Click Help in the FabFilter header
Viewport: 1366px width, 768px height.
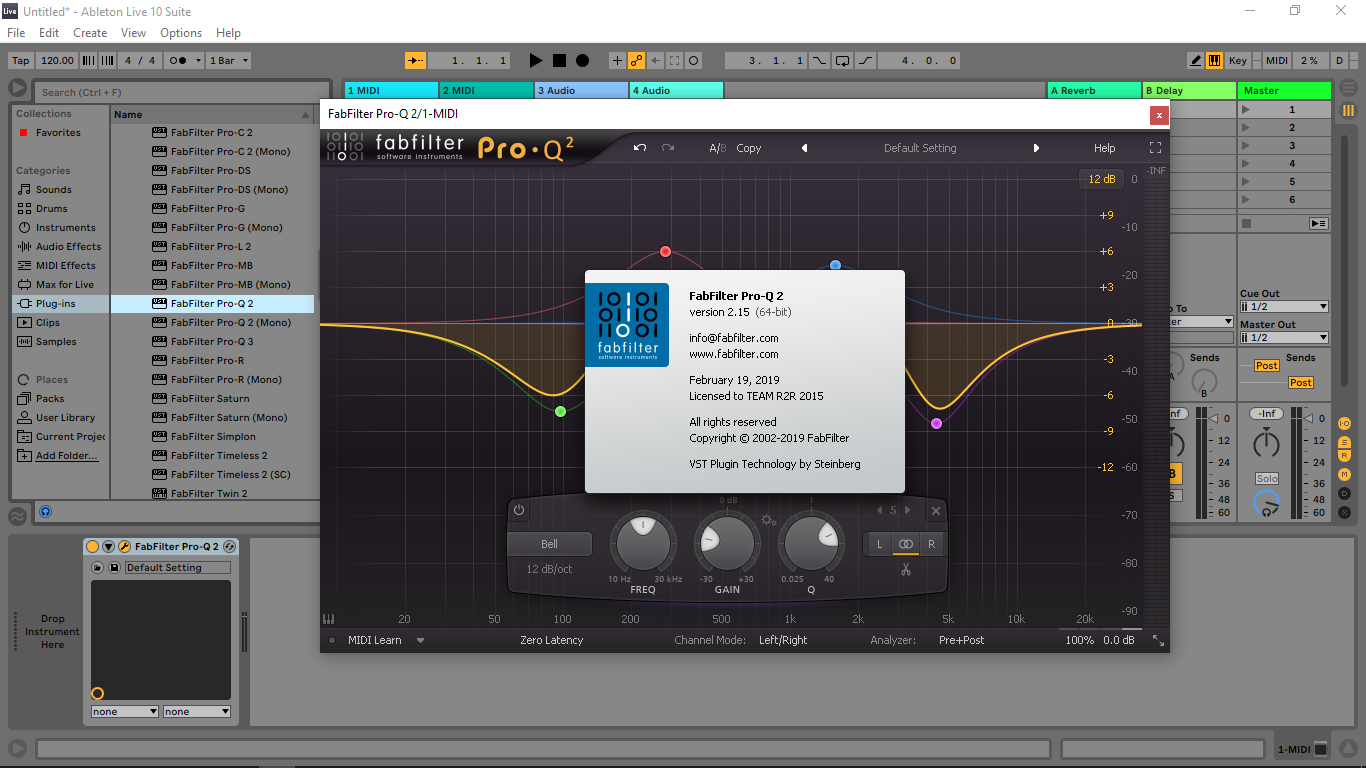point(1105,148)
